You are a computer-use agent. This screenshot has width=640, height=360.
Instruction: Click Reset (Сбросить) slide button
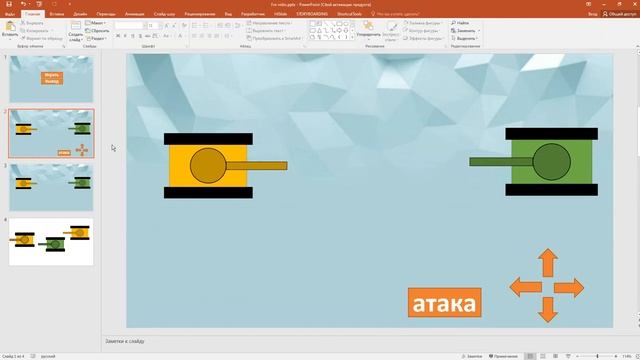coord(97,31)
